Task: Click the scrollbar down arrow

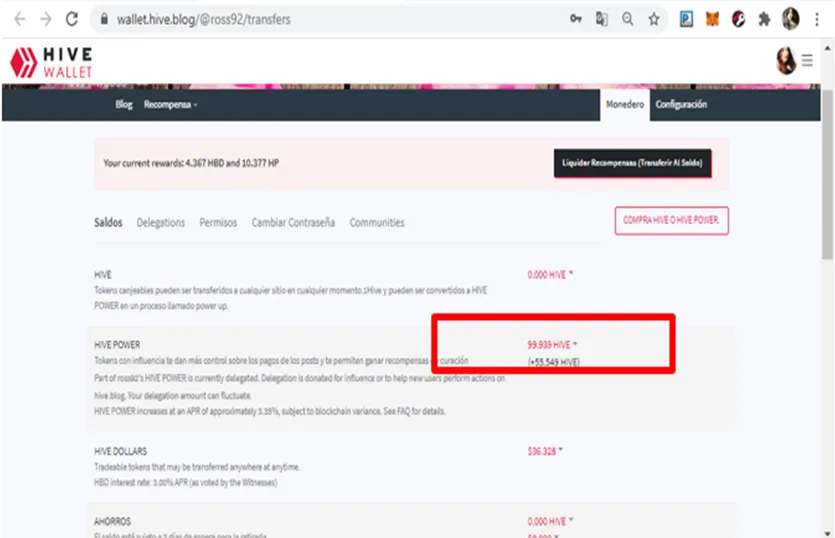Action: (x=827, y=533)
